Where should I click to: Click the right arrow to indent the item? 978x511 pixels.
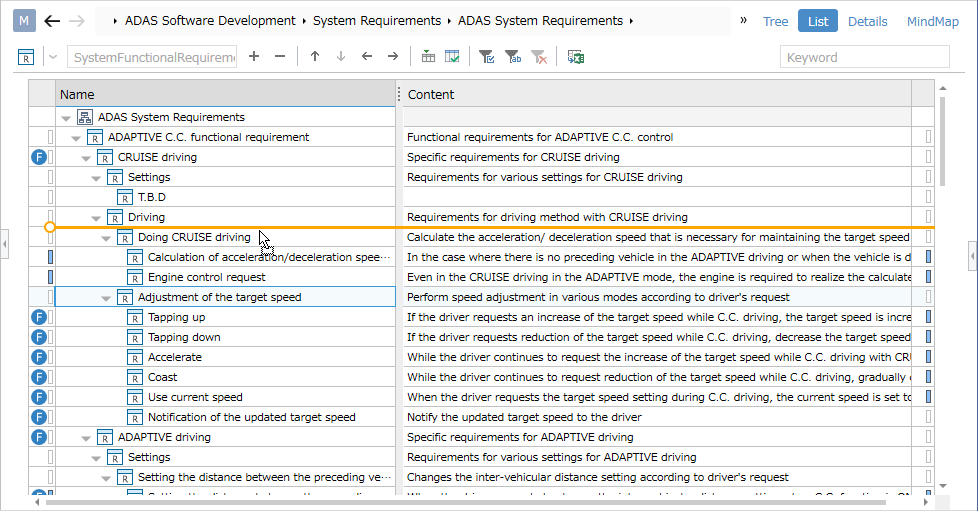[393, 57]
